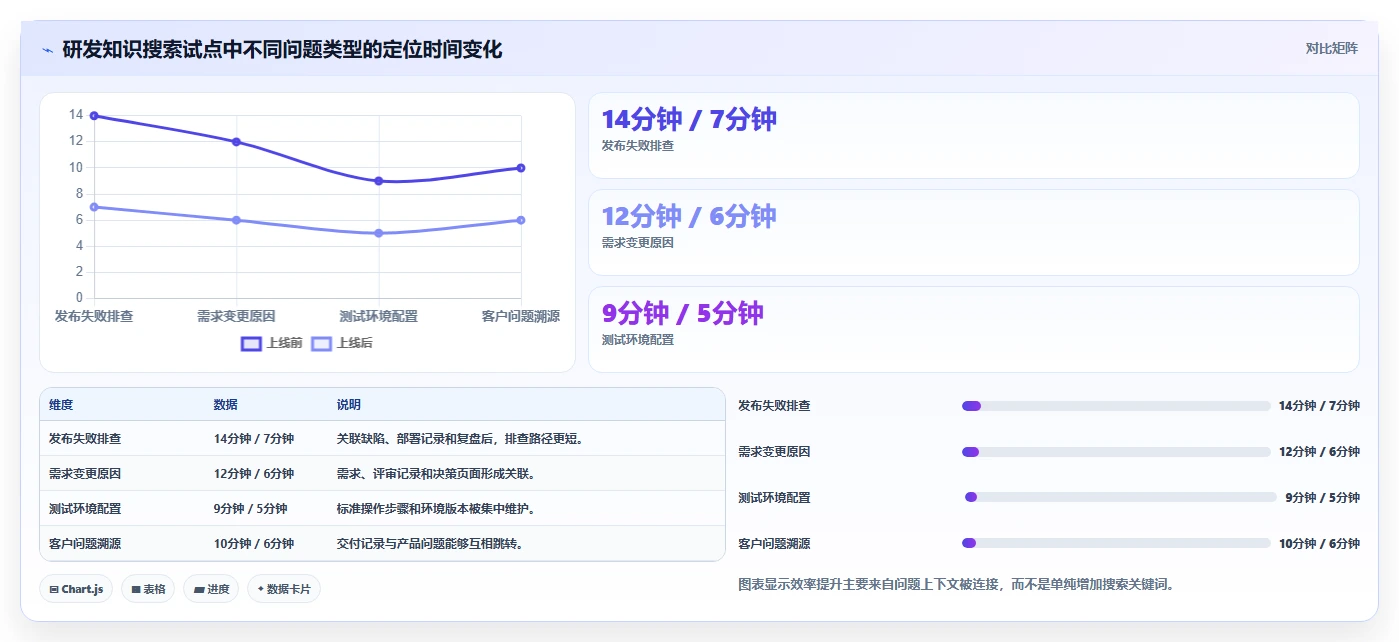1399x642 pixels.
Task: Open the 14分钟 / 7分钟 data card
Action: 974,136
